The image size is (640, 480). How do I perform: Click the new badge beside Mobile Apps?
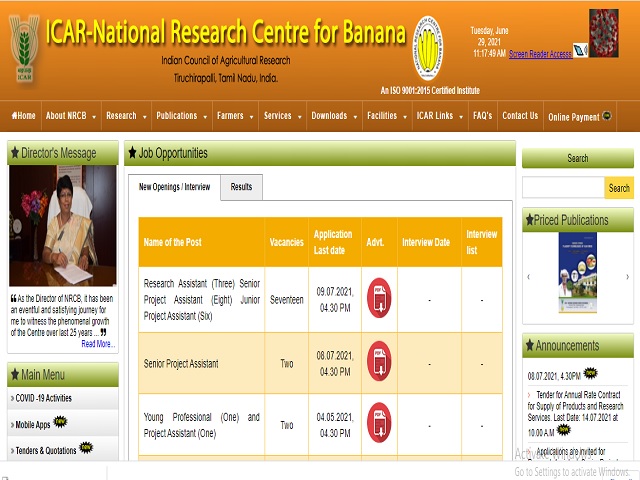coord(60,422)
